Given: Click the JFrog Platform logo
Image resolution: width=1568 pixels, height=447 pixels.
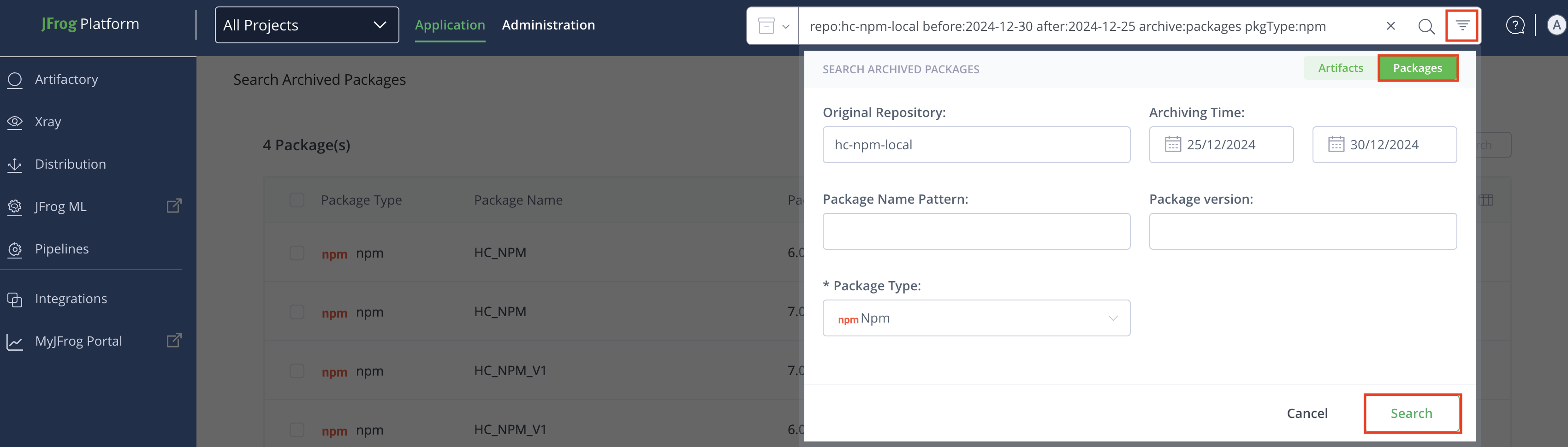Looking at the screenshot, I should [x=90, y=24].
